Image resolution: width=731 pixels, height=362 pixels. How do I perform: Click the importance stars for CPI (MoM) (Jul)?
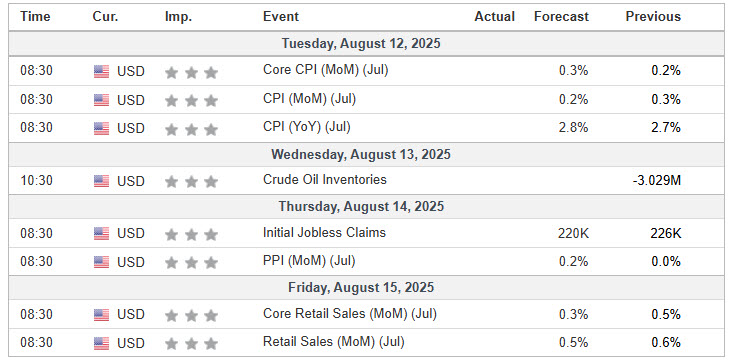191,100
